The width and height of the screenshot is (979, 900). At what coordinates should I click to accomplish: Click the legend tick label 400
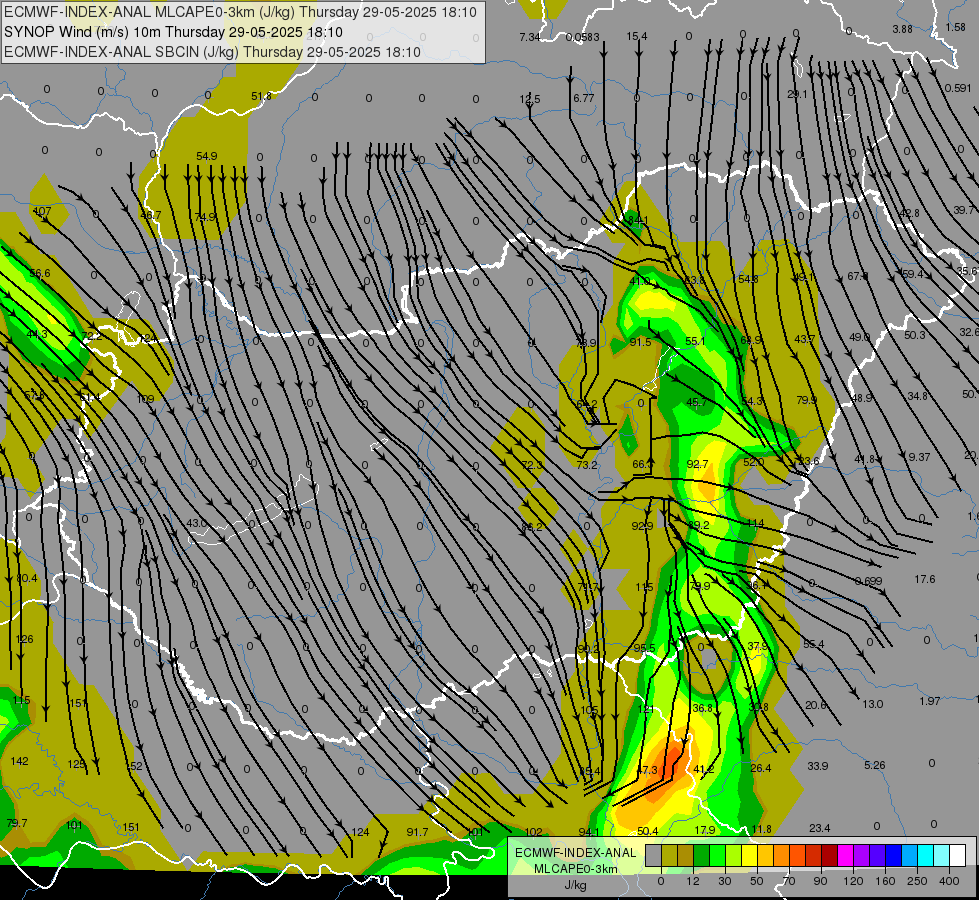tap(949, 881)
